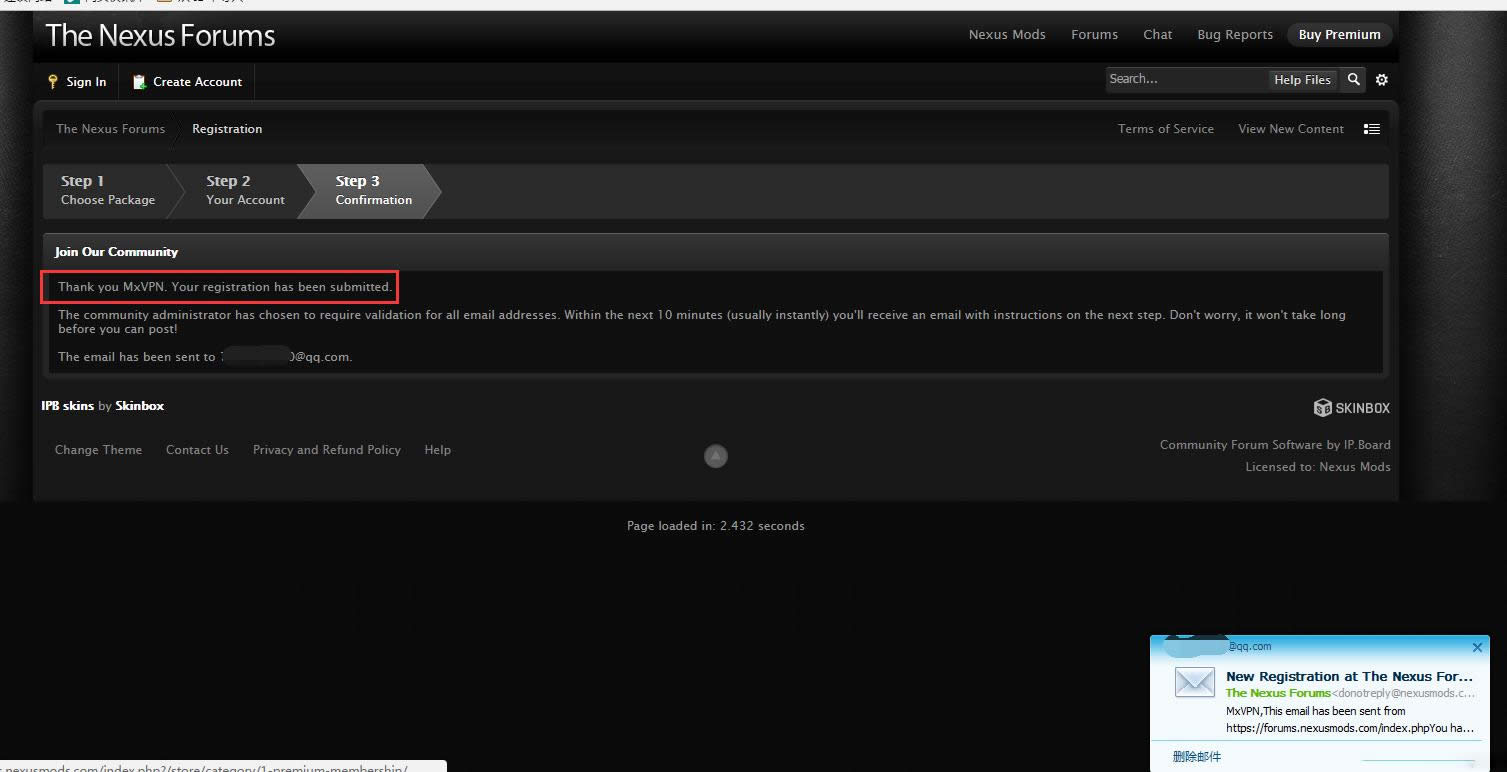Open the Chat page
This screenshot has width=1507, height=772.
click(1157, 35)
